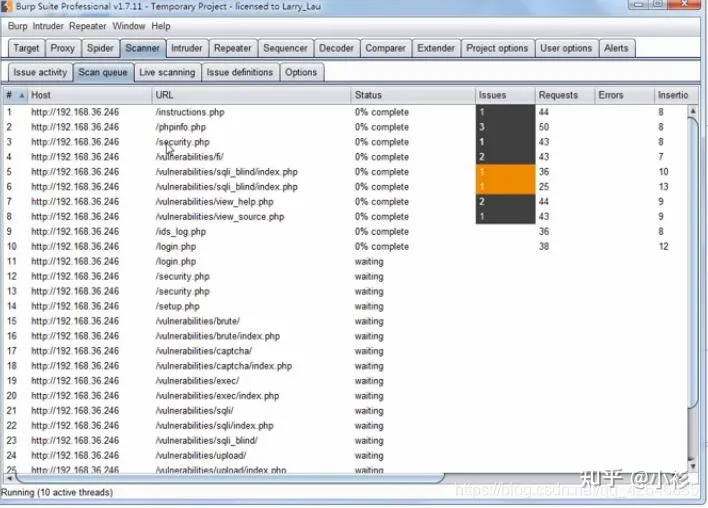Screen dimensions: 708x508
Task: Open the Decoder tab
Action: (336, 48)
